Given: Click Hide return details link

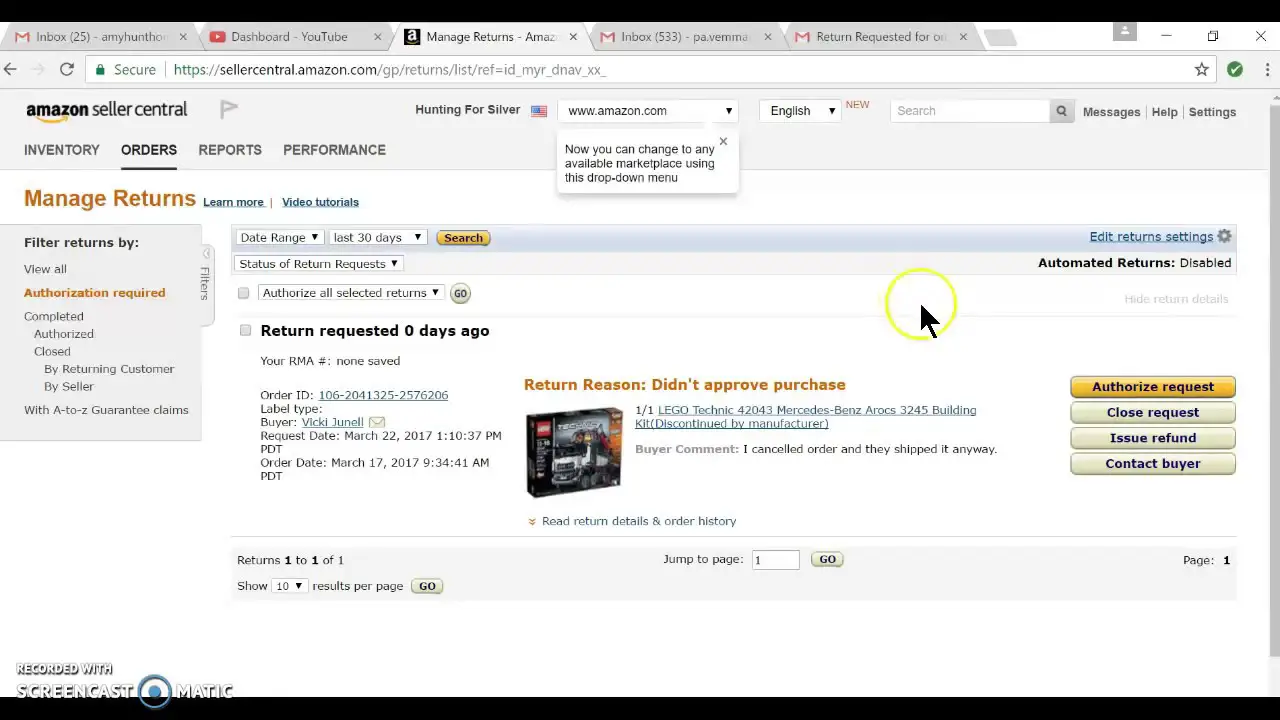Looking at the screenshot, I should [x=1176, y=299].
